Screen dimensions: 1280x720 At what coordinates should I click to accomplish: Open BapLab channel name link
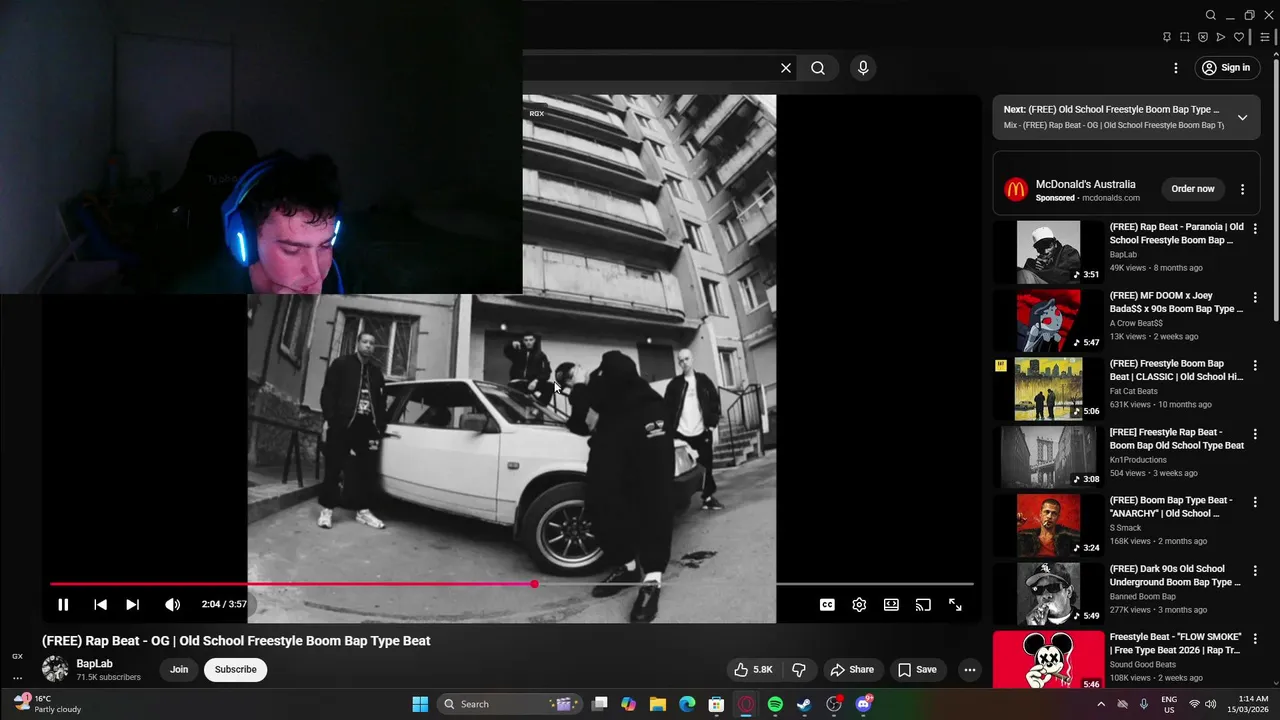[x=94, y=664]
